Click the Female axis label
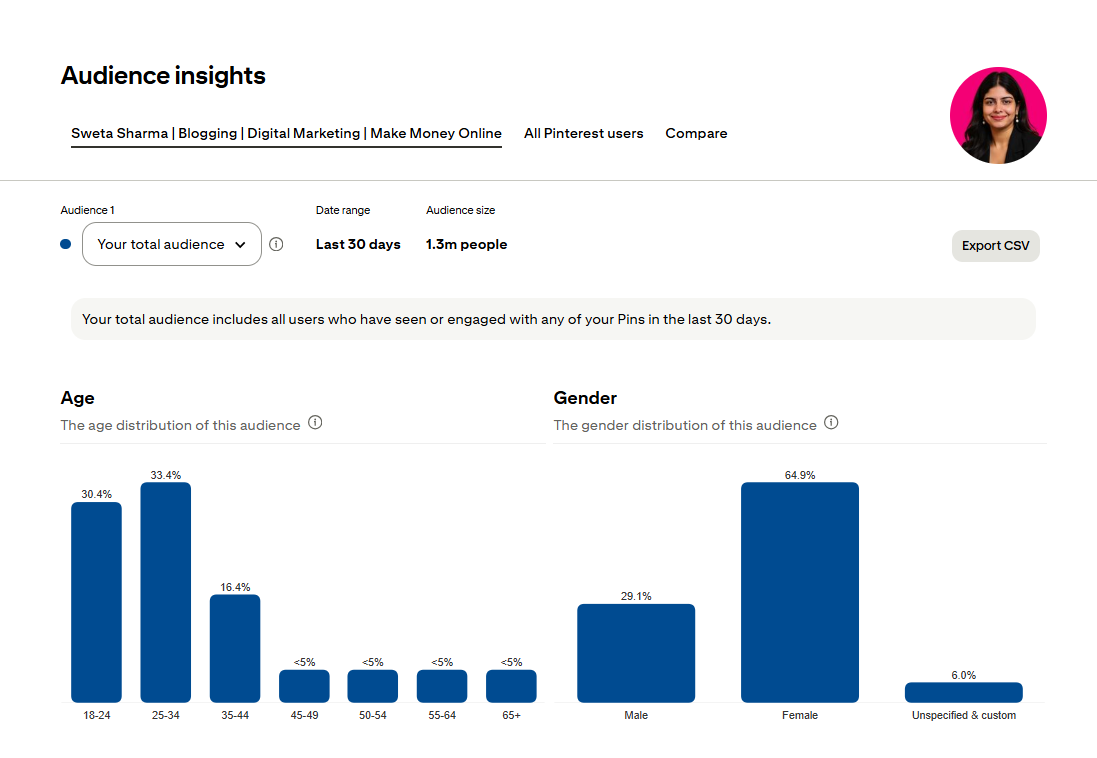 [x=800, y=715]
